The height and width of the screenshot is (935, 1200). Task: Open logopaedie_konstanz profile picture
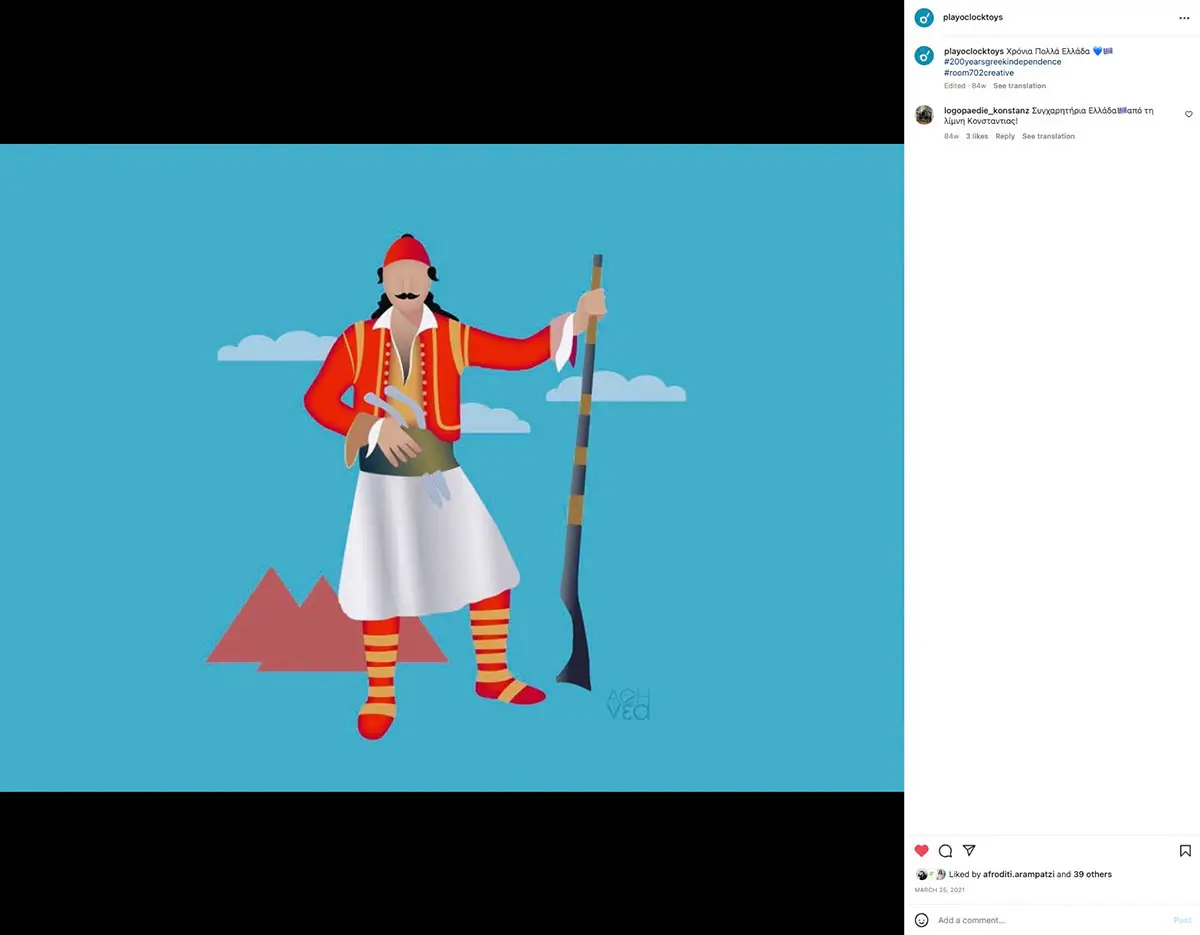tap(924, 115)
